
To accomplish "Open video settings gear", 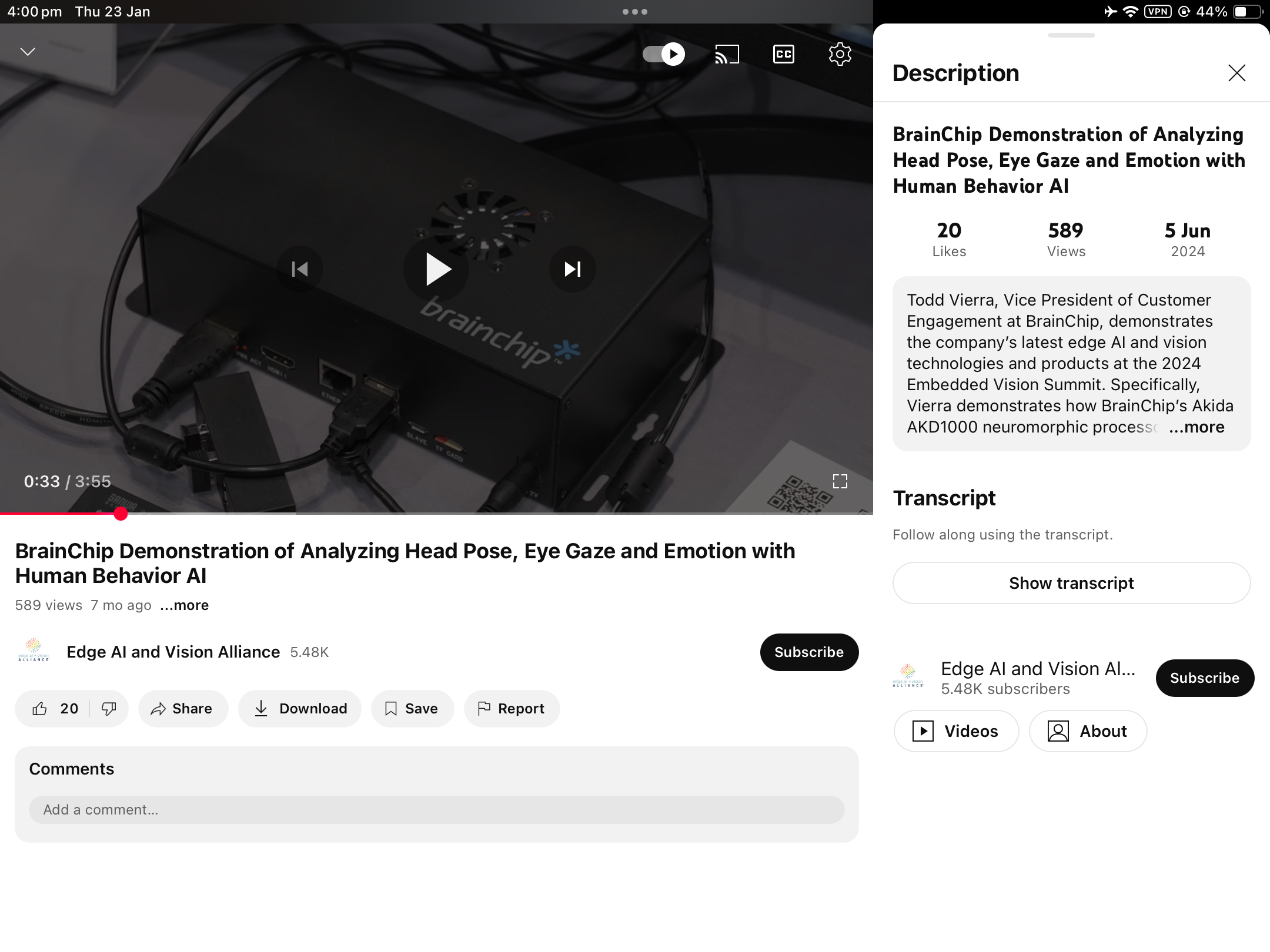I will [840, 54].
